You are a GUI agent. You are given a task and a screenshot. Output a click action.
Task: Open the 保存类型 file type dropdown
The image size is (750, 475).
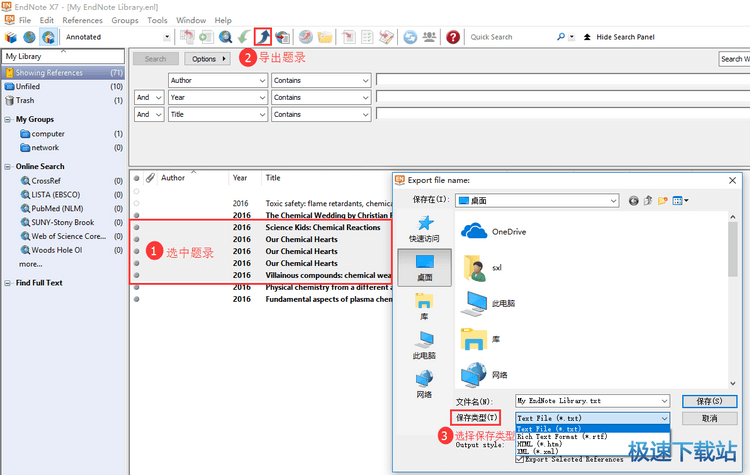click(x=664, y=419)
